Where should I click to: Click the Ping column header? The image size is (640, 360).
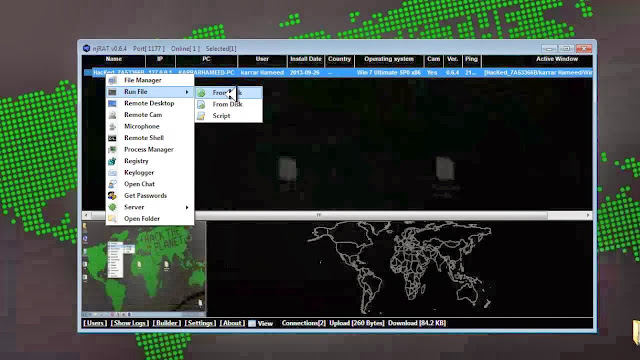pyautogui.click(x=471, y=60)
